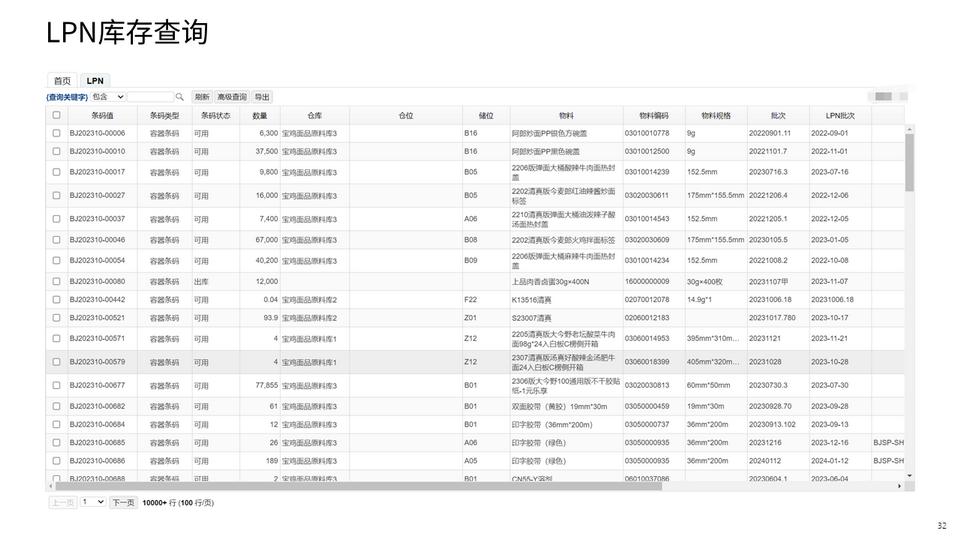This screenshot has height=540, width=960.
Task: Select the LPN tab
Action: (x=95, y=80)
